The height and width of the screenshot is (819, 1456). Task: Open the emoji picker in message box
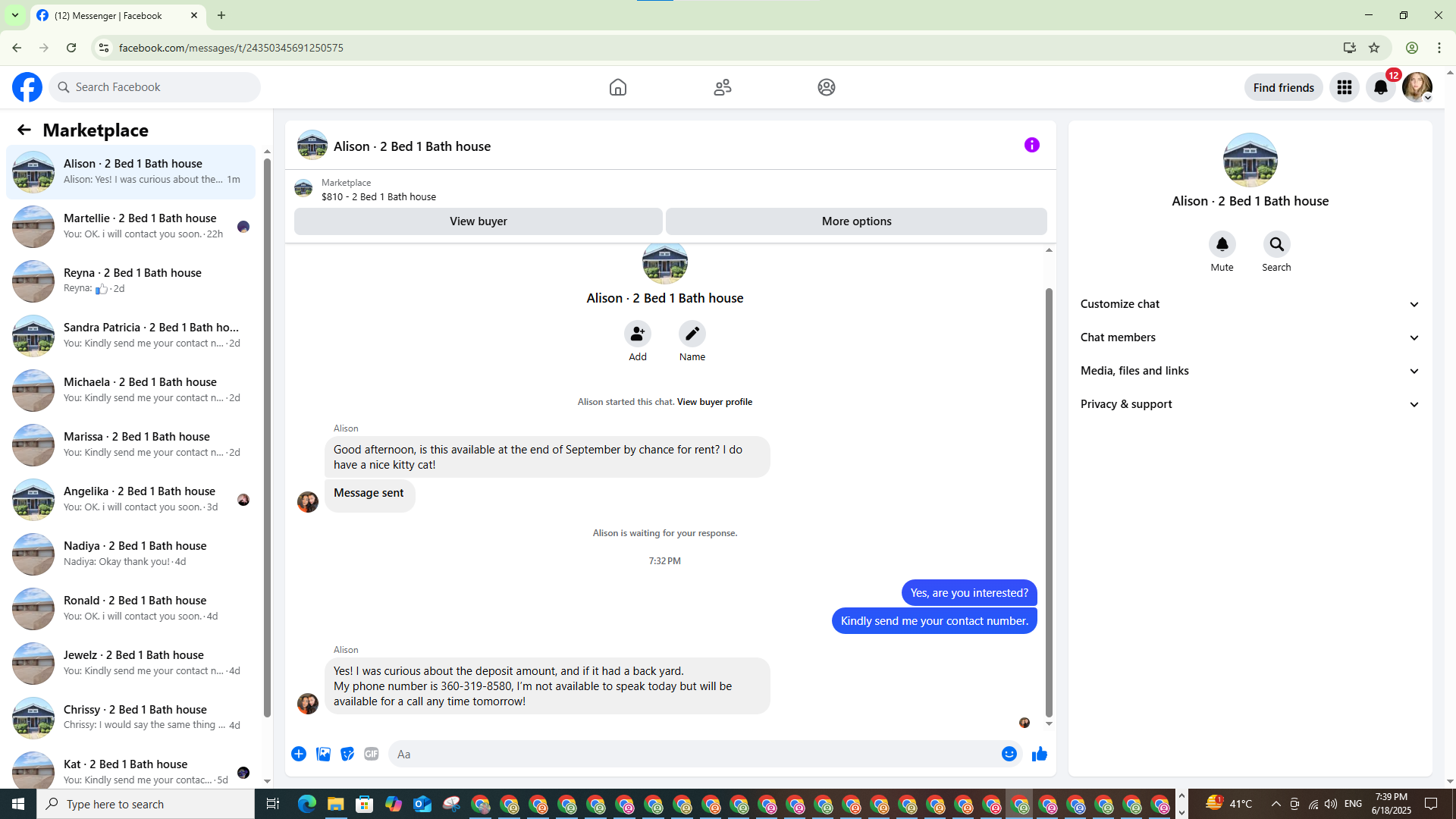[1009, 754]
